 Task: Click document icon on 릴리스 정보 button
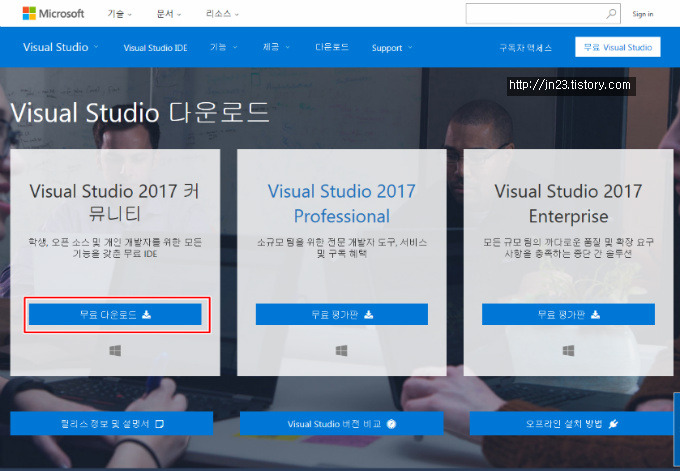(160, 424)
